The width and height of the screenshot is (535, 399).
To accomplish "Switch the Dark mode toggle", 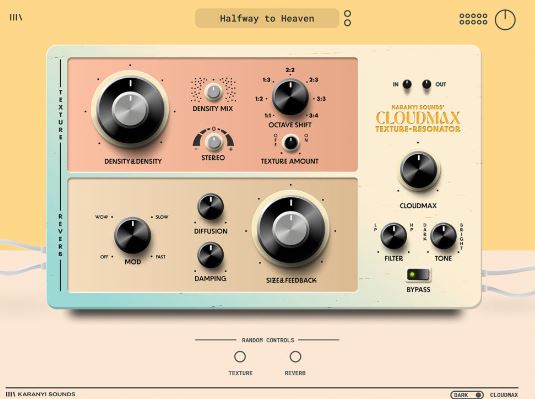I will tap(467, 395).
